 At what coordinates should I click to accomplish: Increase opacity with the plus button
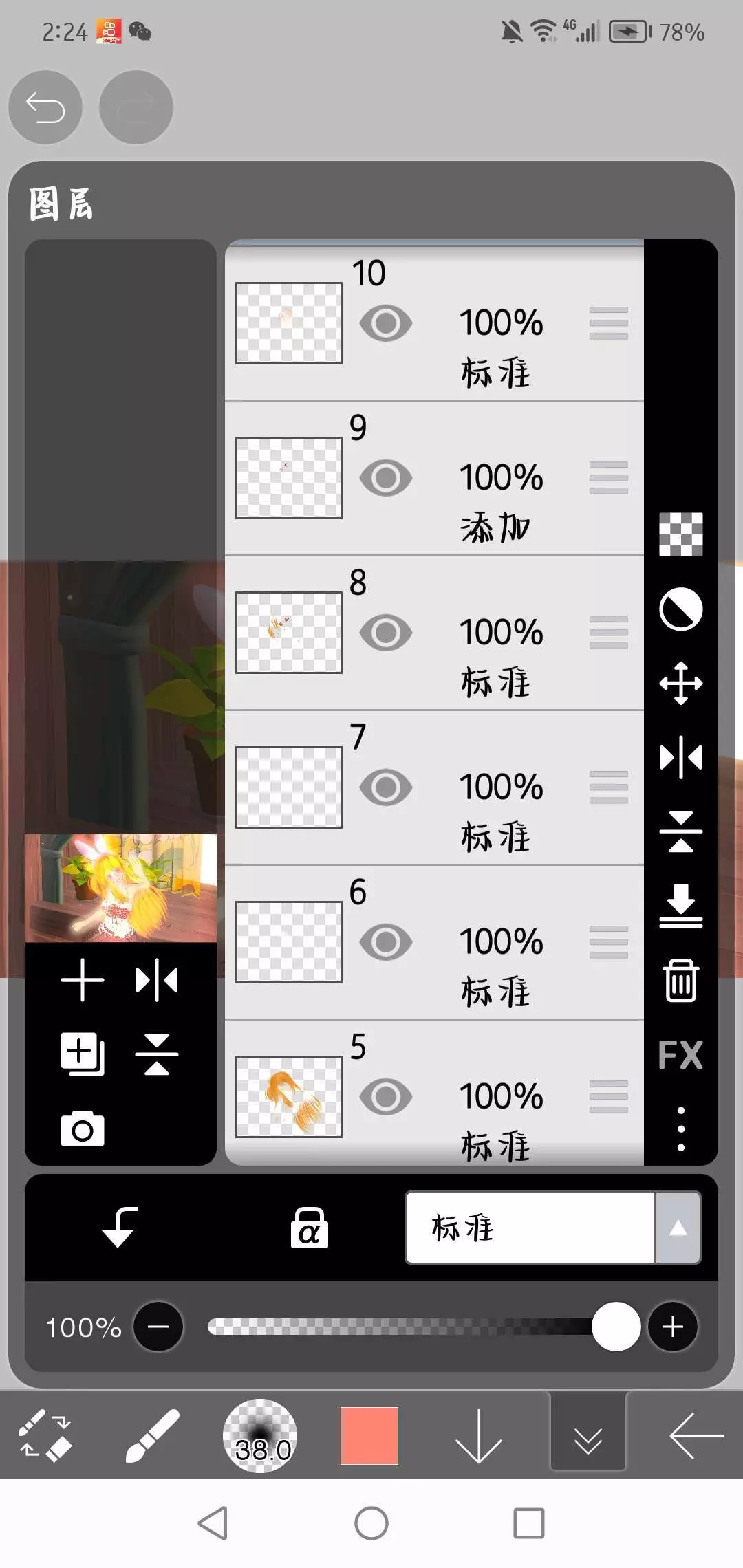point(673,1327)
